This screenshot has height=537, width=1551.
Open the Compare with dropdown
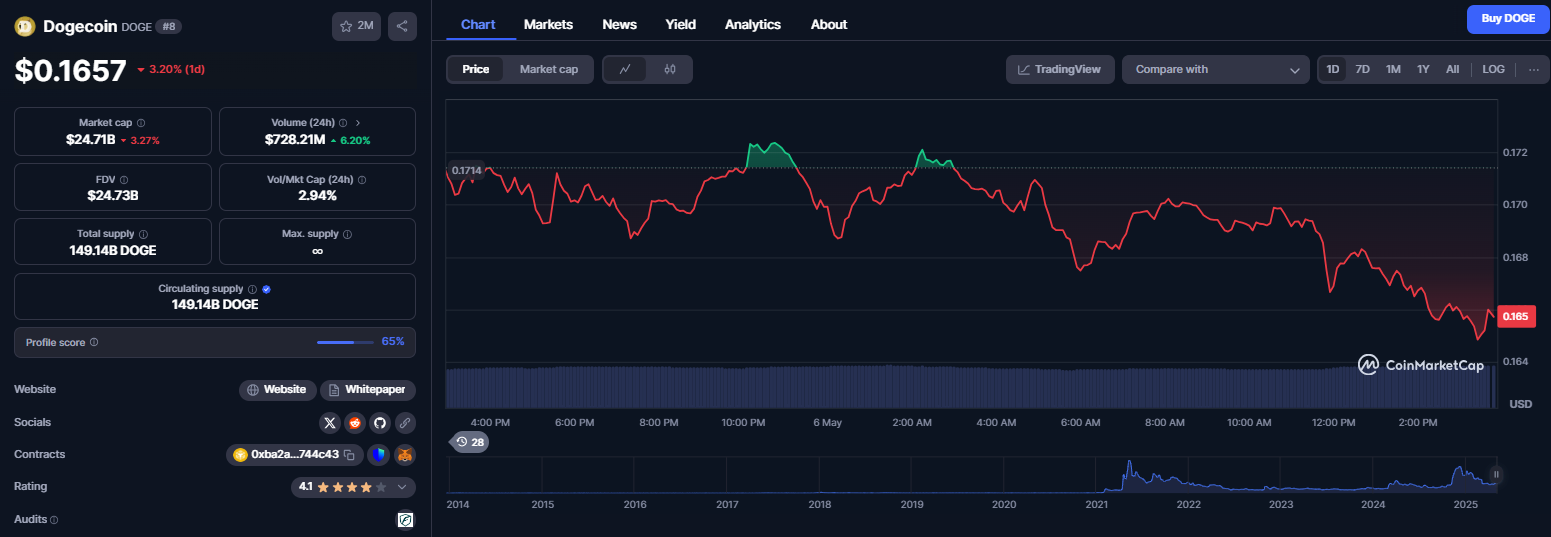click(1216, 69)
